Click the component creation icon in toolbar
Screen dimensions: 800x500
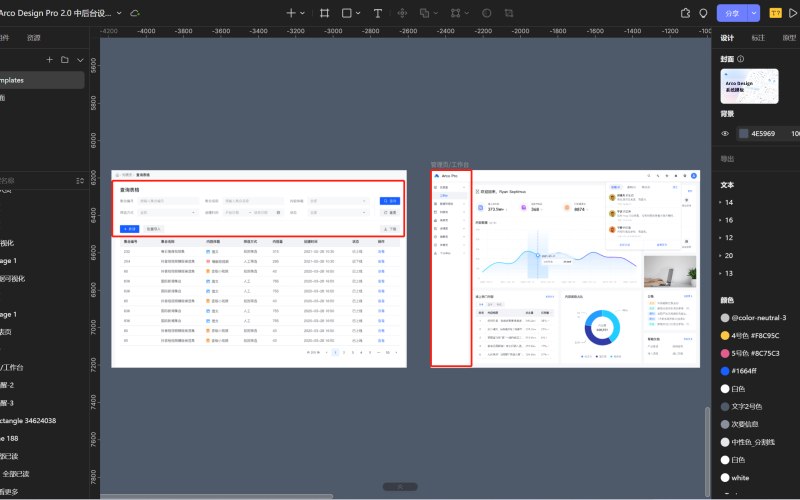403,13
